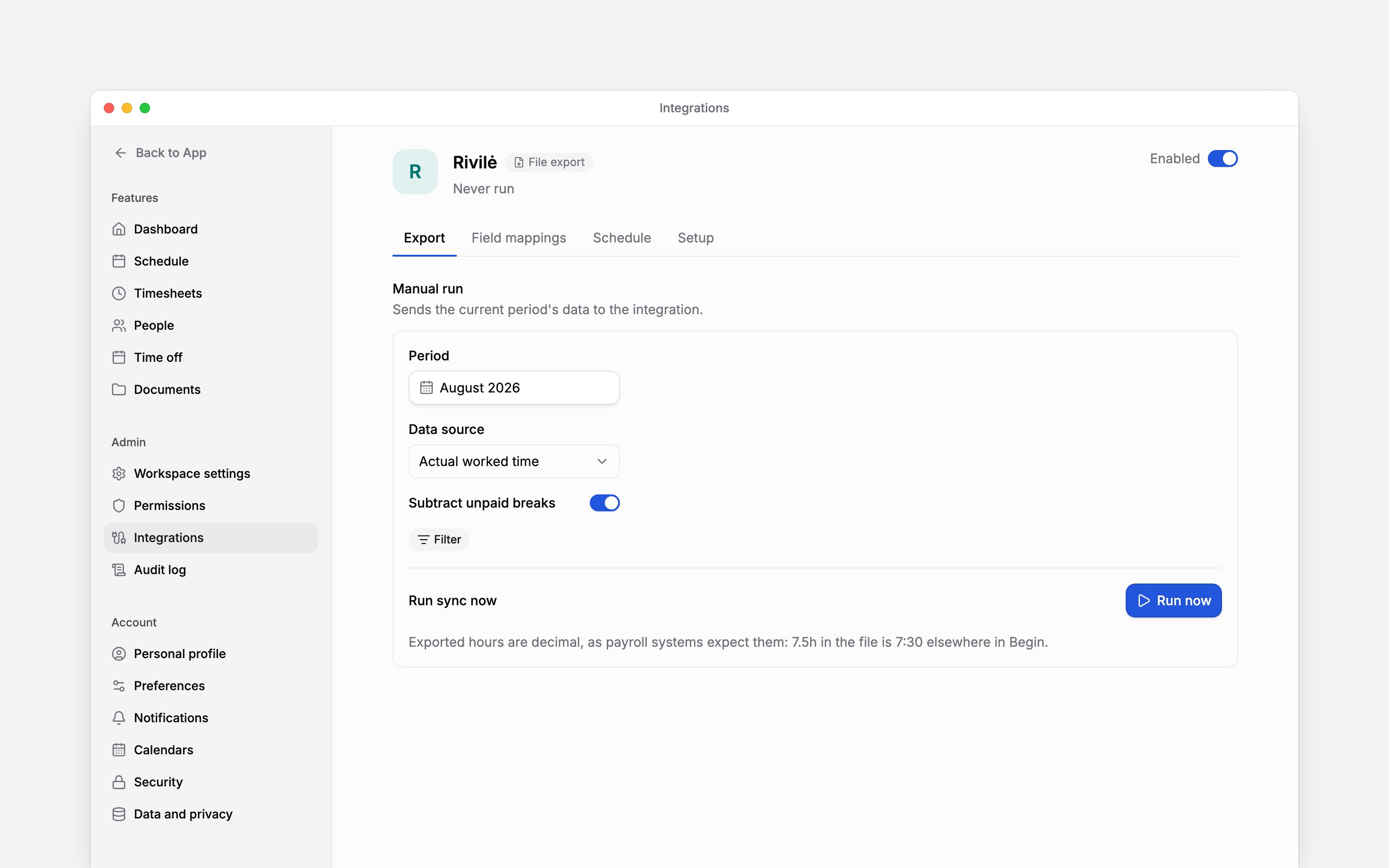Click the Dashboard home icon
The image size is (1389, 868).
tap(119, 229)
